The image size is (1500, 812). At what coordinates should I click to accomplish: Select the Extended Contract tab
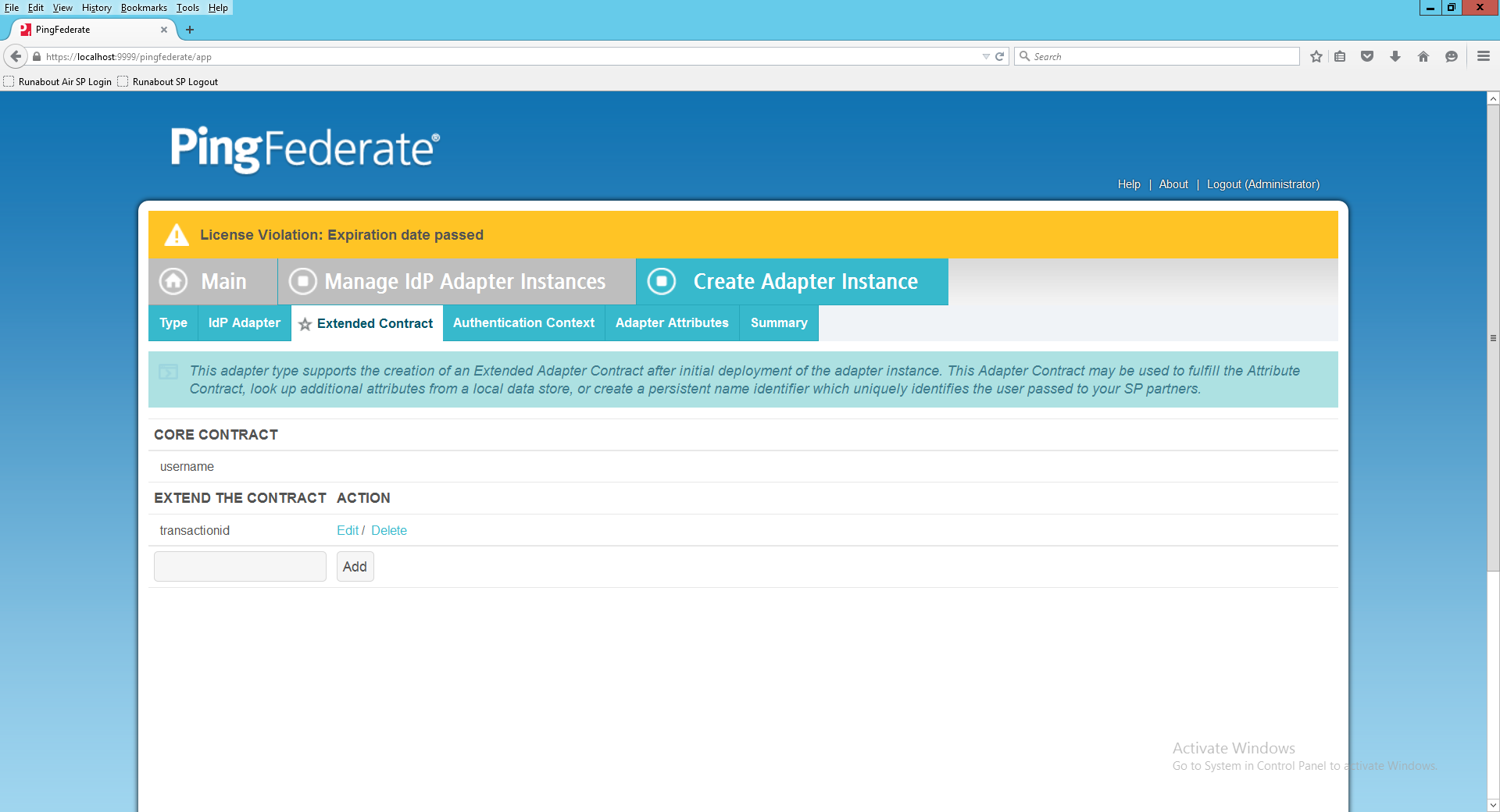(367, 323)
